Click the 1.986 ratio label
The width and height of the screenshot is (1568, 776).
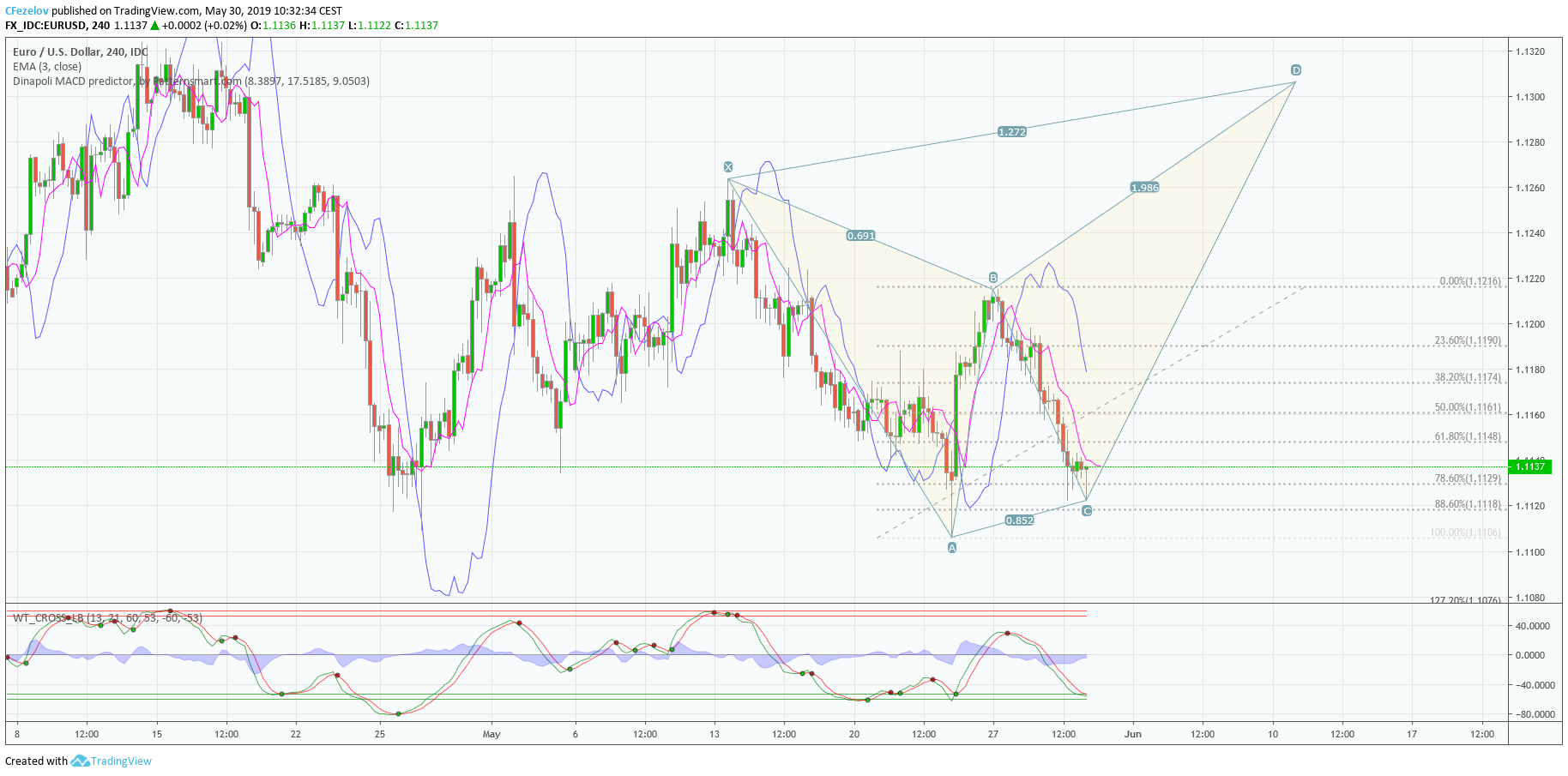[1145, 187]
